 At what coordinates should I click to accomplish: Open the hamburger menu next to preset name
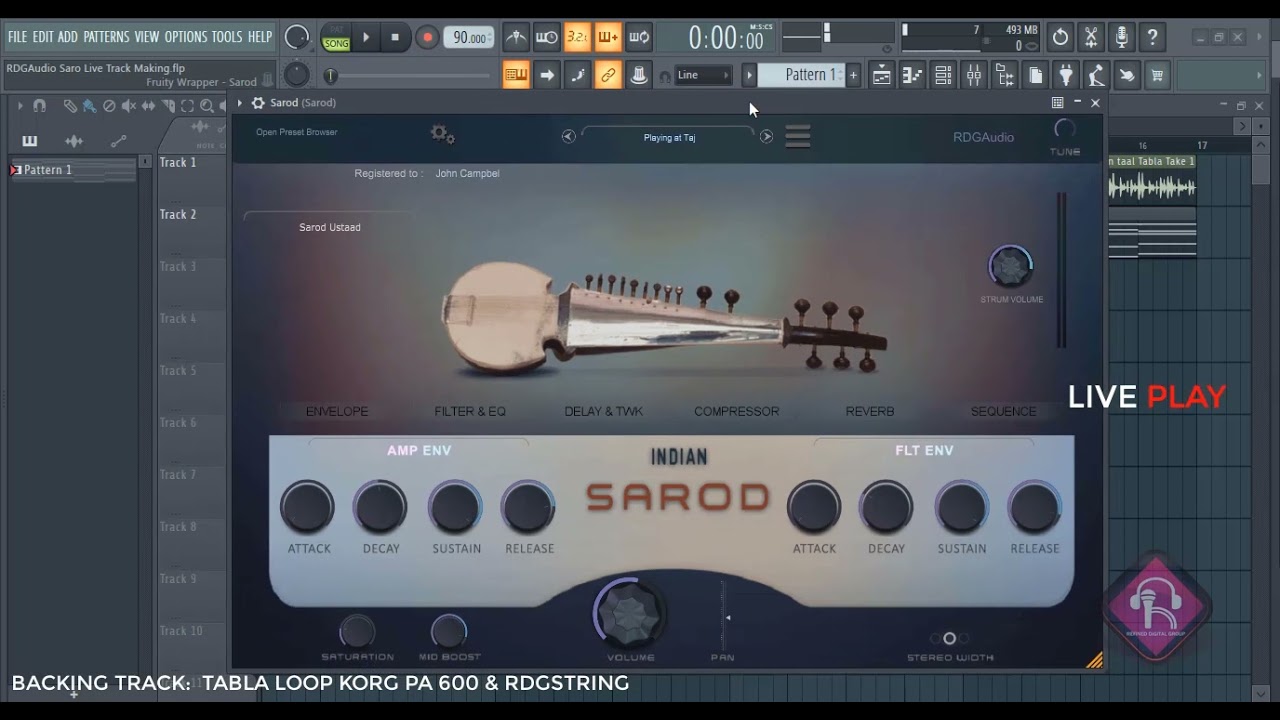tap(797, 137)
